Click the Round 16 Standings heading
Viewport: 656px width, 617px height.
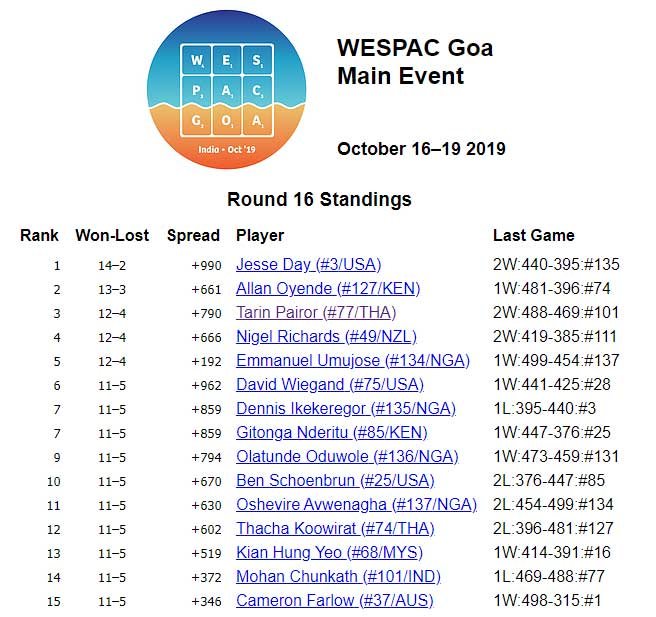click(x=319, y=199)
